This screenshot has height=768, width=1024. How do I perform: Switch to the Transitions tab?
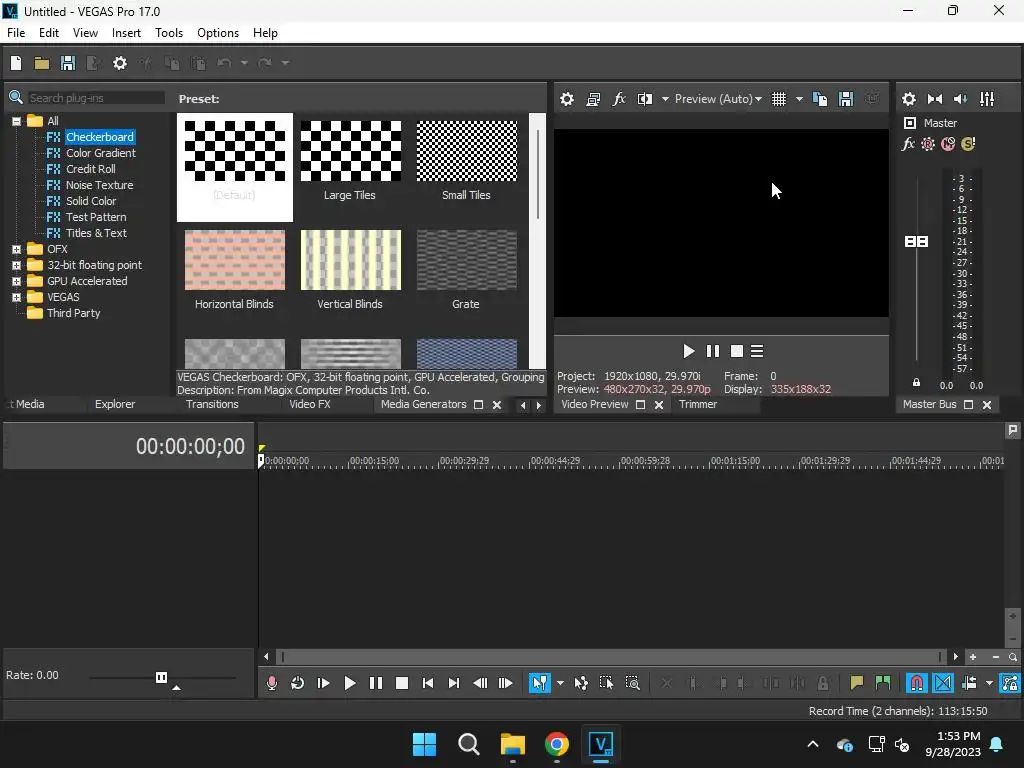(x=212, y=404)
